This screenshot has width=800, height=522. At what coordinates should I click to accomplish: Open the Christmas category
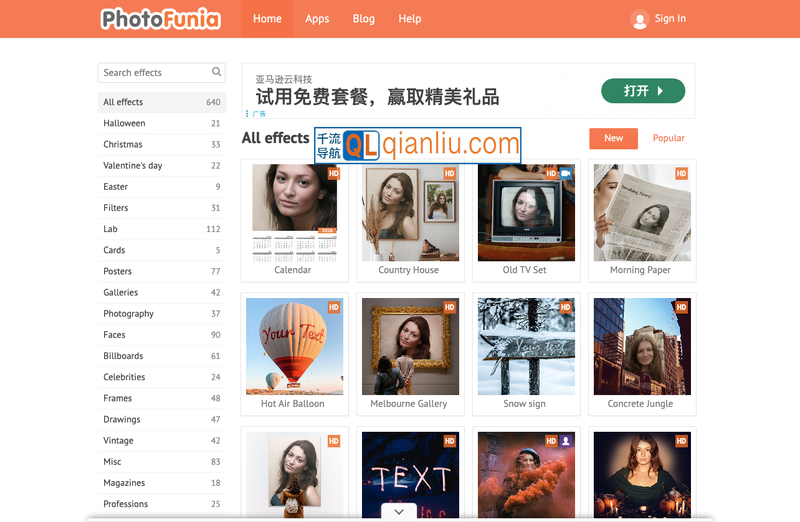[162, 144]
